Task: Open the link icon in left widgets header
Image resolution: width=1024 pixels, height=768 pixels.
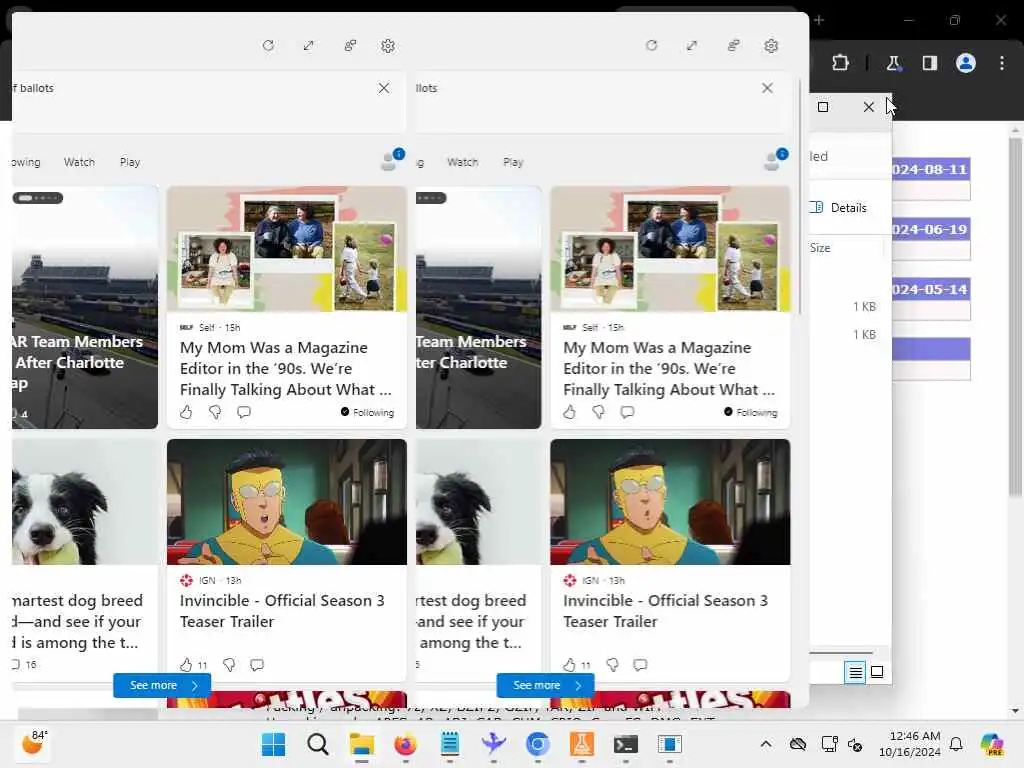Action: [350, 46]
